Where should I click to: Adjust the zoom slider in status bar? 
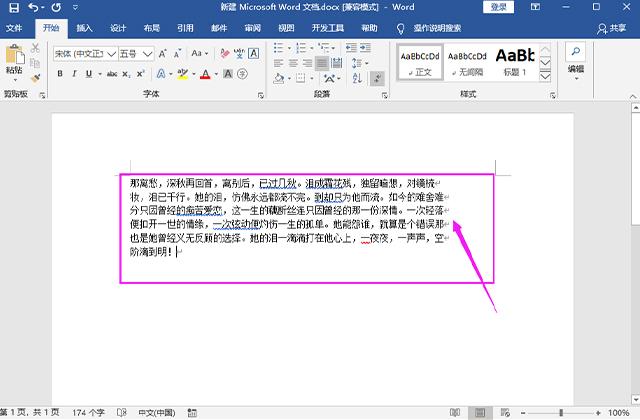pos(561,413)
